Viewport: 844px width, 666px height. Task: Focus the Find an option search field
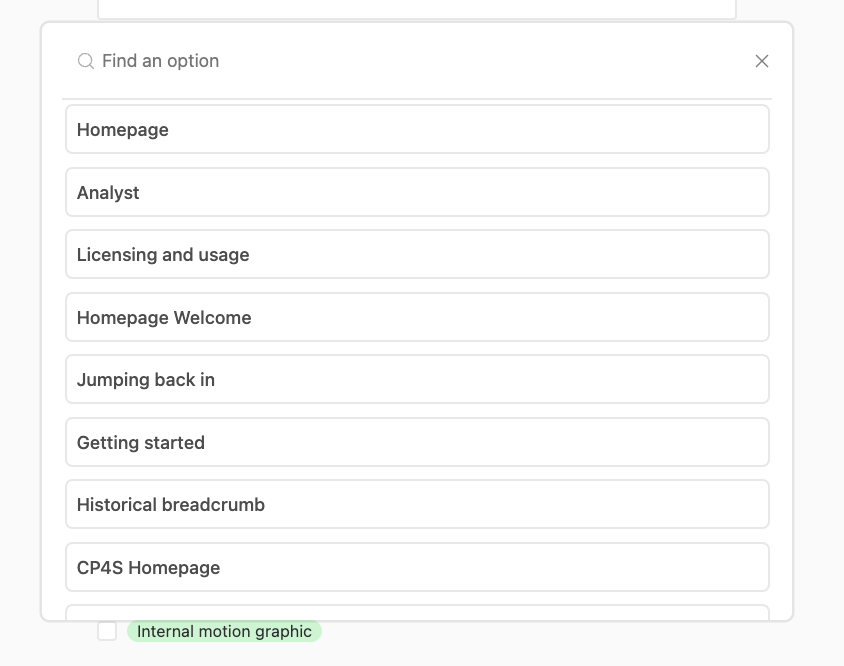coord(417,61)
